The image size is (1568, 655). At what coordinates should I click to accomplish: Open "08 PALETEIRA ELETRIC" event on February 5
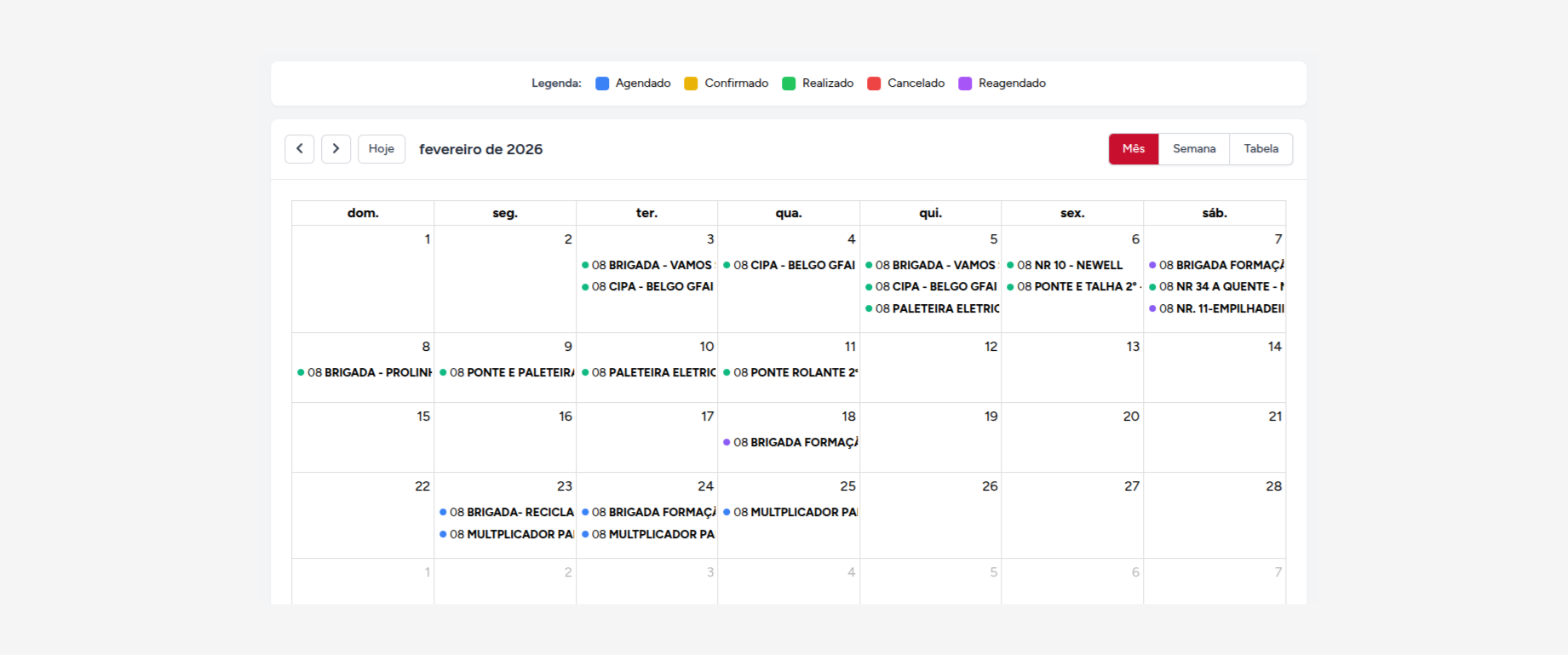point(930,308)
